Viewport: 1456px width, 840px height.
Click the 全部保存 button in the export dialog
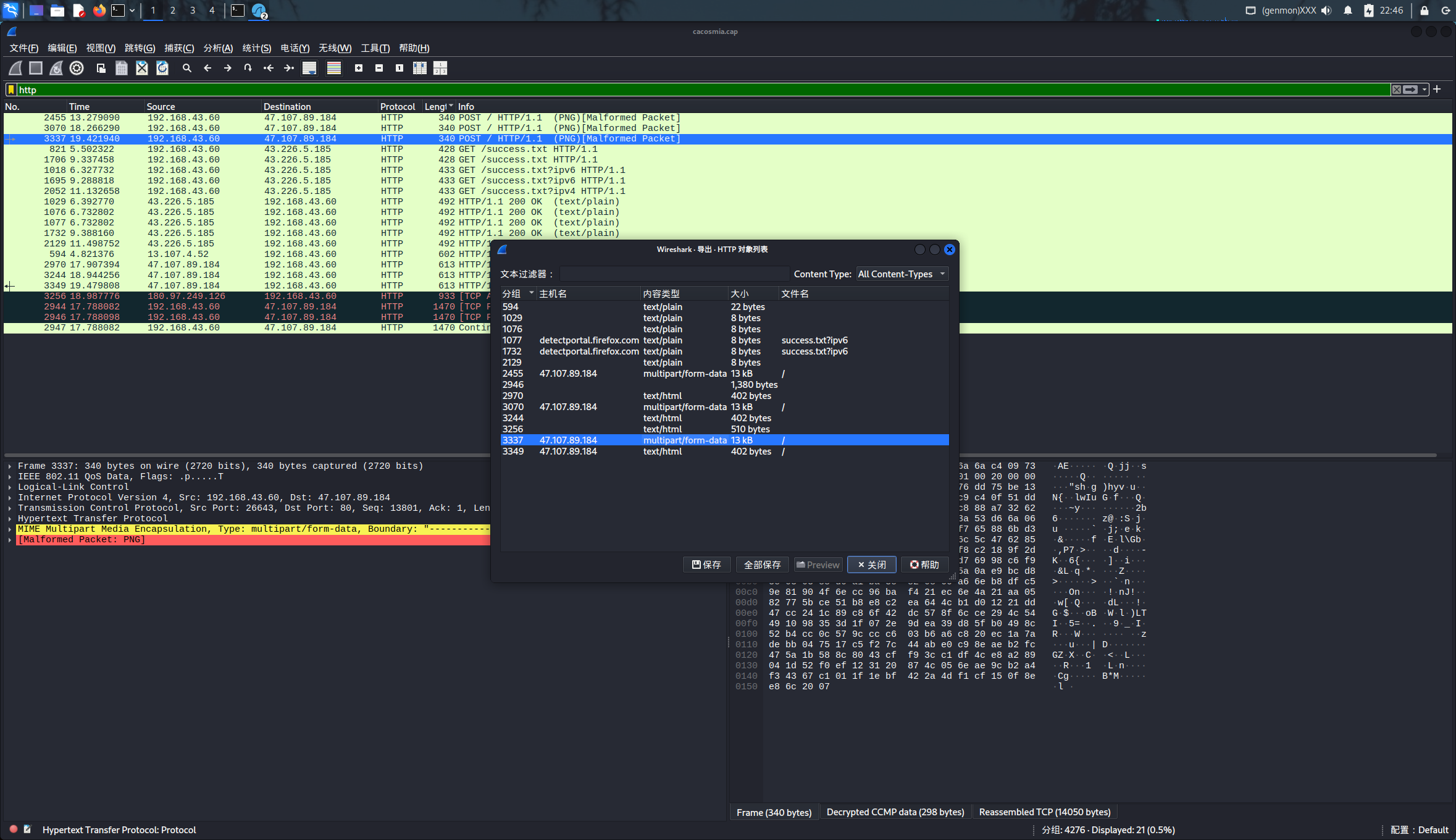[762, 565]
